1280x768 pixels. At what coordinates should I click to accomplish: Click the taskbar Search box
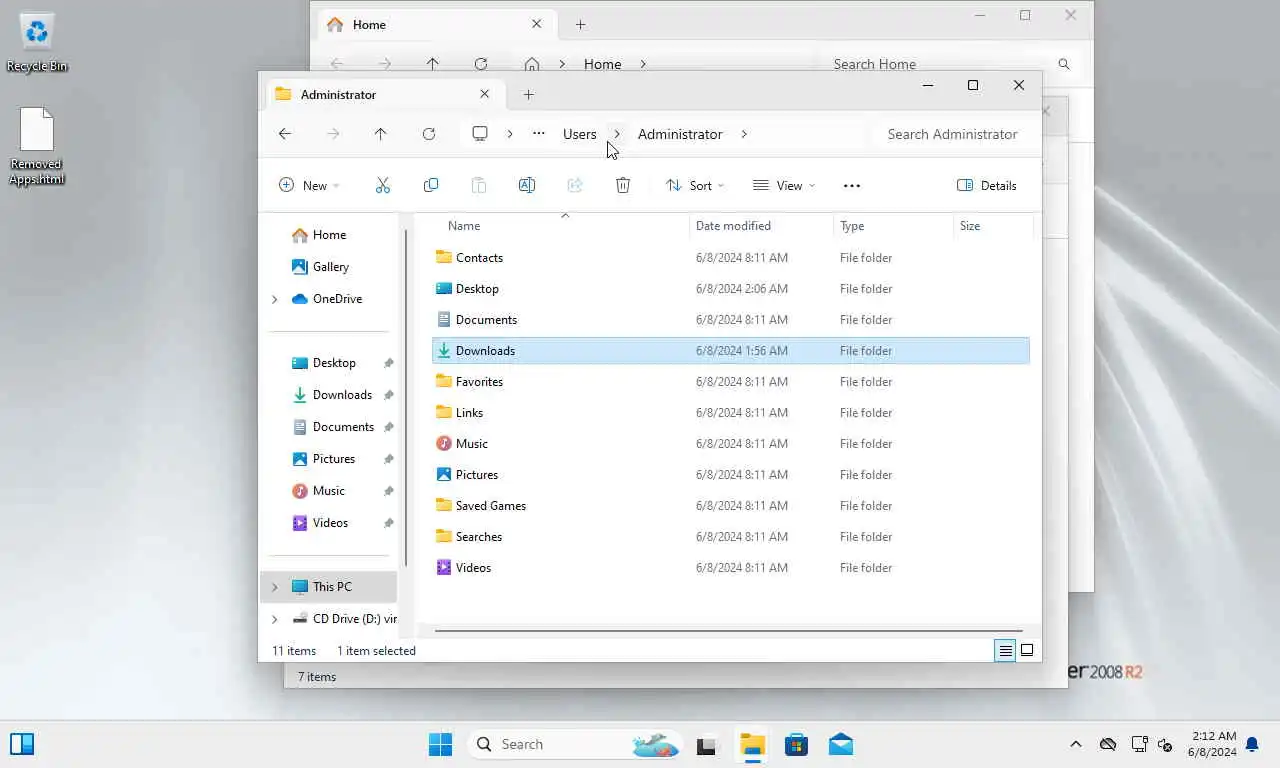coord(575,744)
